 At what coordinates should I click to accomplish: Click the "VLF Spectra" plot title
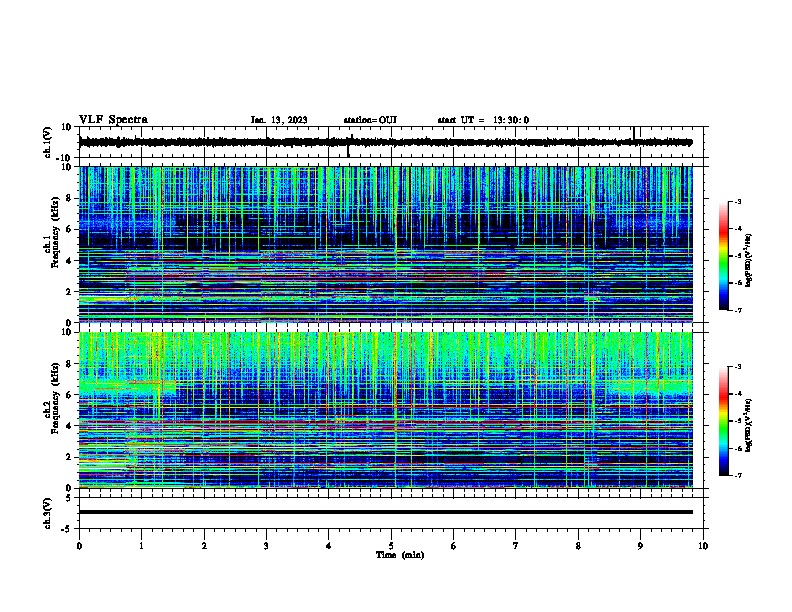[x=113, y=120]
